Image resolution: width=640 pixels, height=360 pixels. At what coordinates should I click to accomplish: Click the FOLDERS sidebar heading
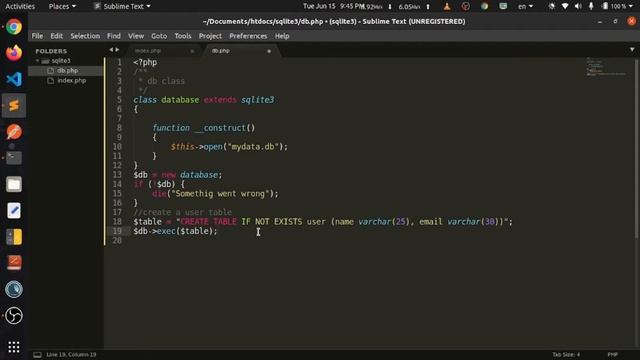tap(51, 51)
